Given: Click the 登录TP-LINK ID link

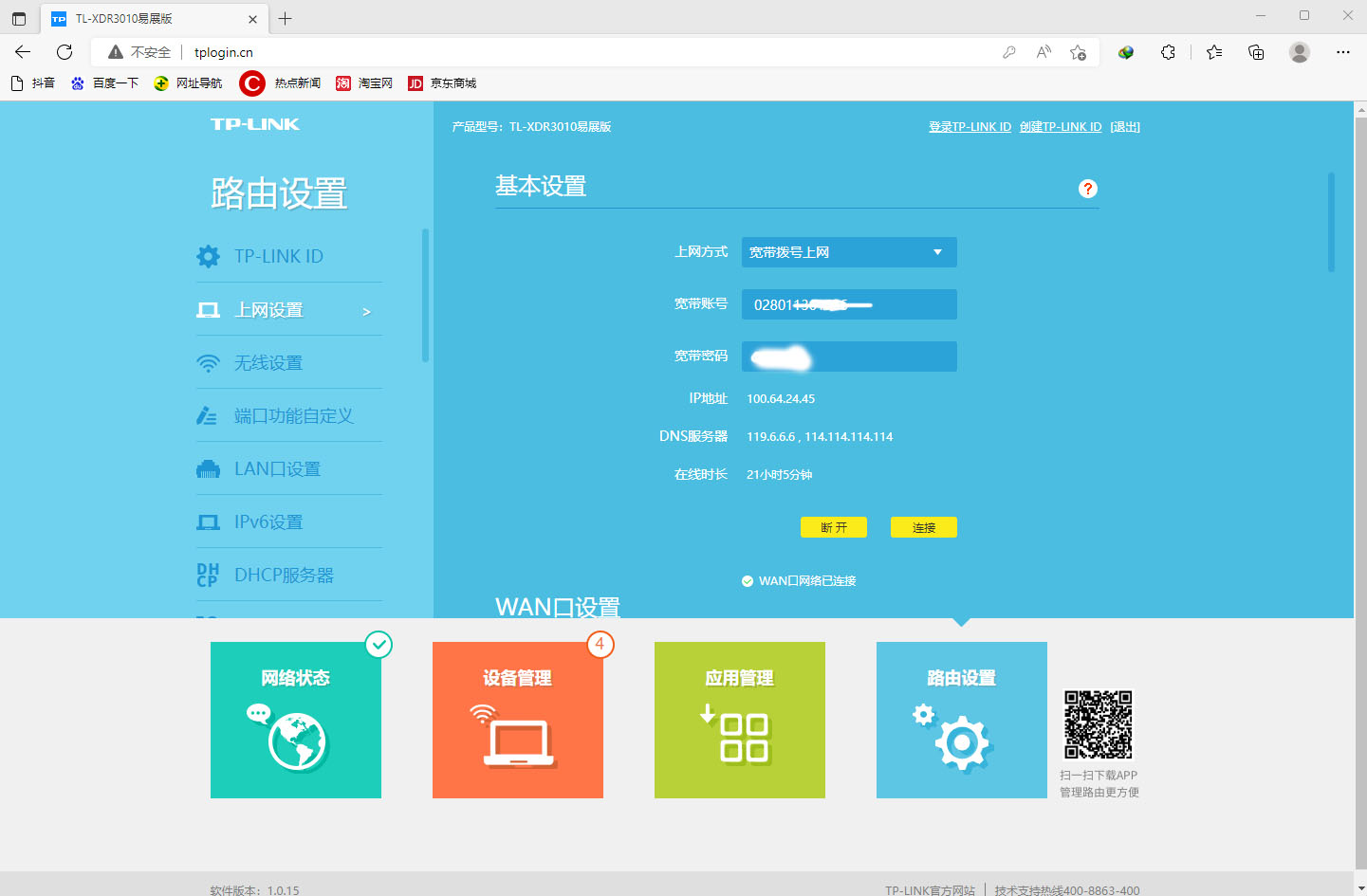Looking at the screenshot, I should (970, 127).
